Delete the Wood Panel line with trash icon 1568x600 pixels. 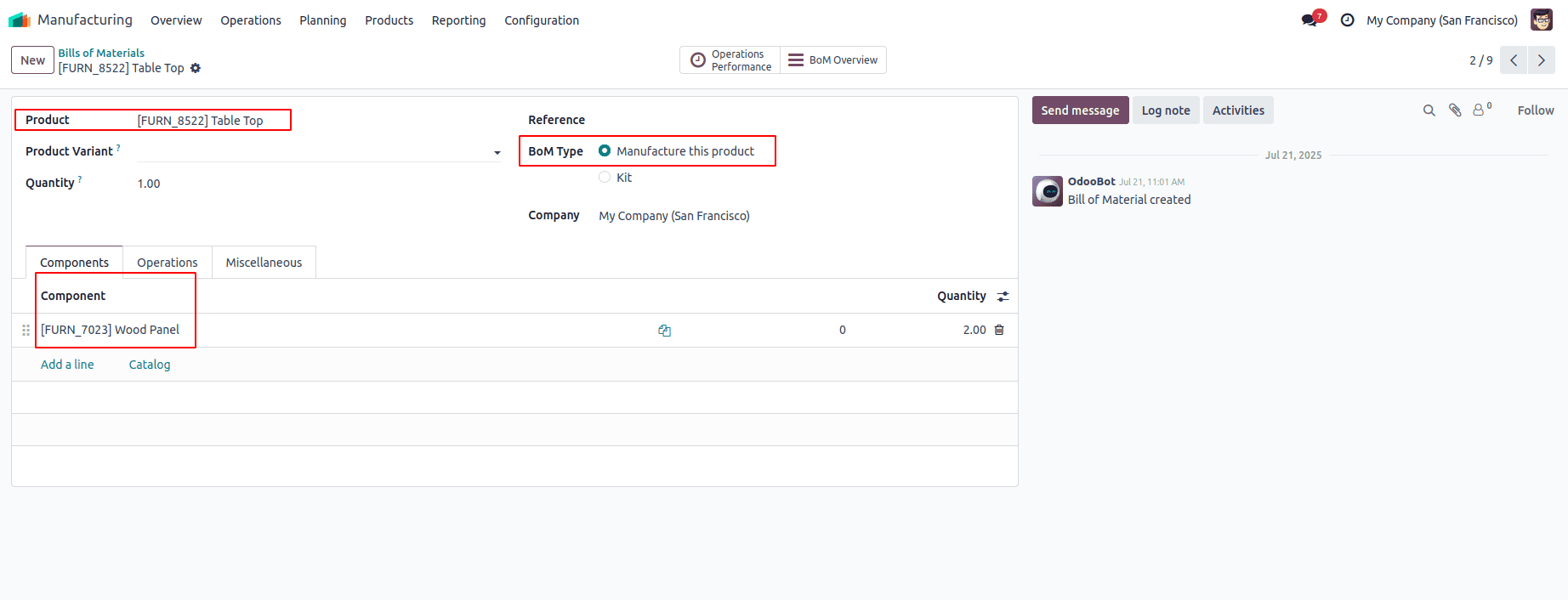(999, 330)
